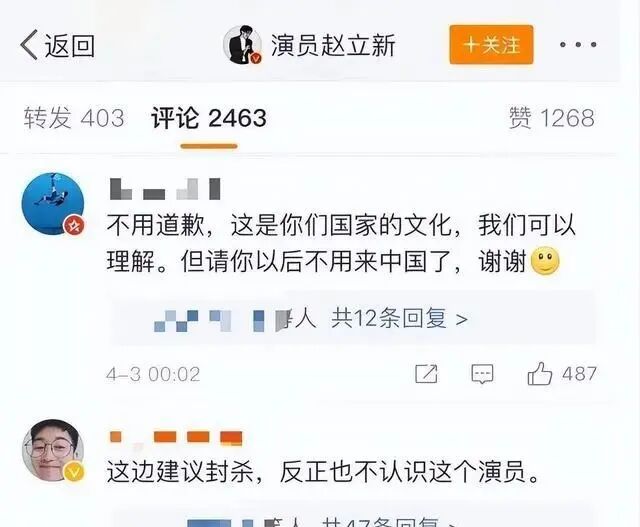Open the glasses-wearing commenter's avatar

point(53,450)
